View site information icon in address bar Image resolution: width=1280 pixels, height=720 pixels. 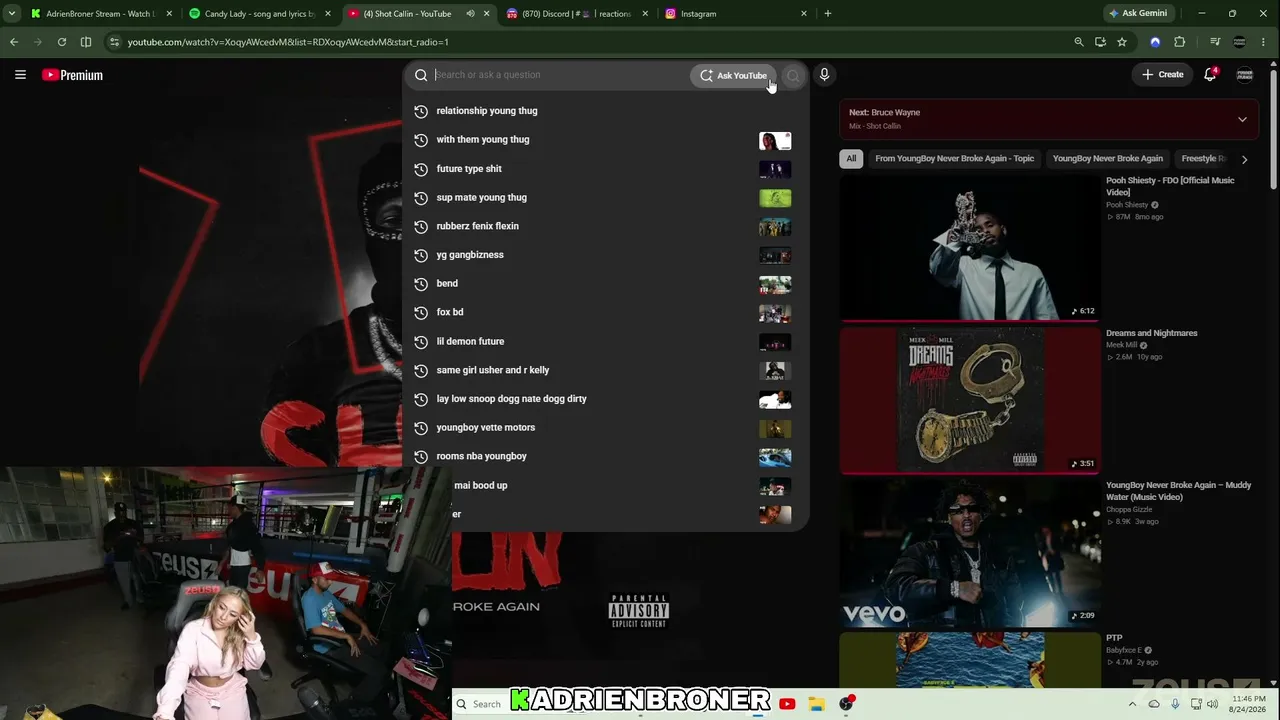pos(114,42)
